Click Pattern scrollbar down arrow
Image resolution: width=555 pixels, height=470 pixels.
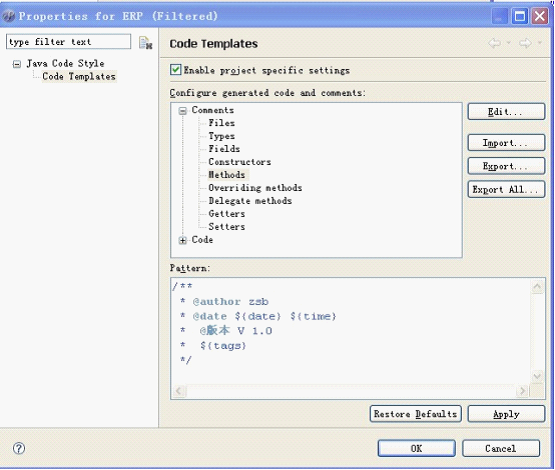point(537,376)
